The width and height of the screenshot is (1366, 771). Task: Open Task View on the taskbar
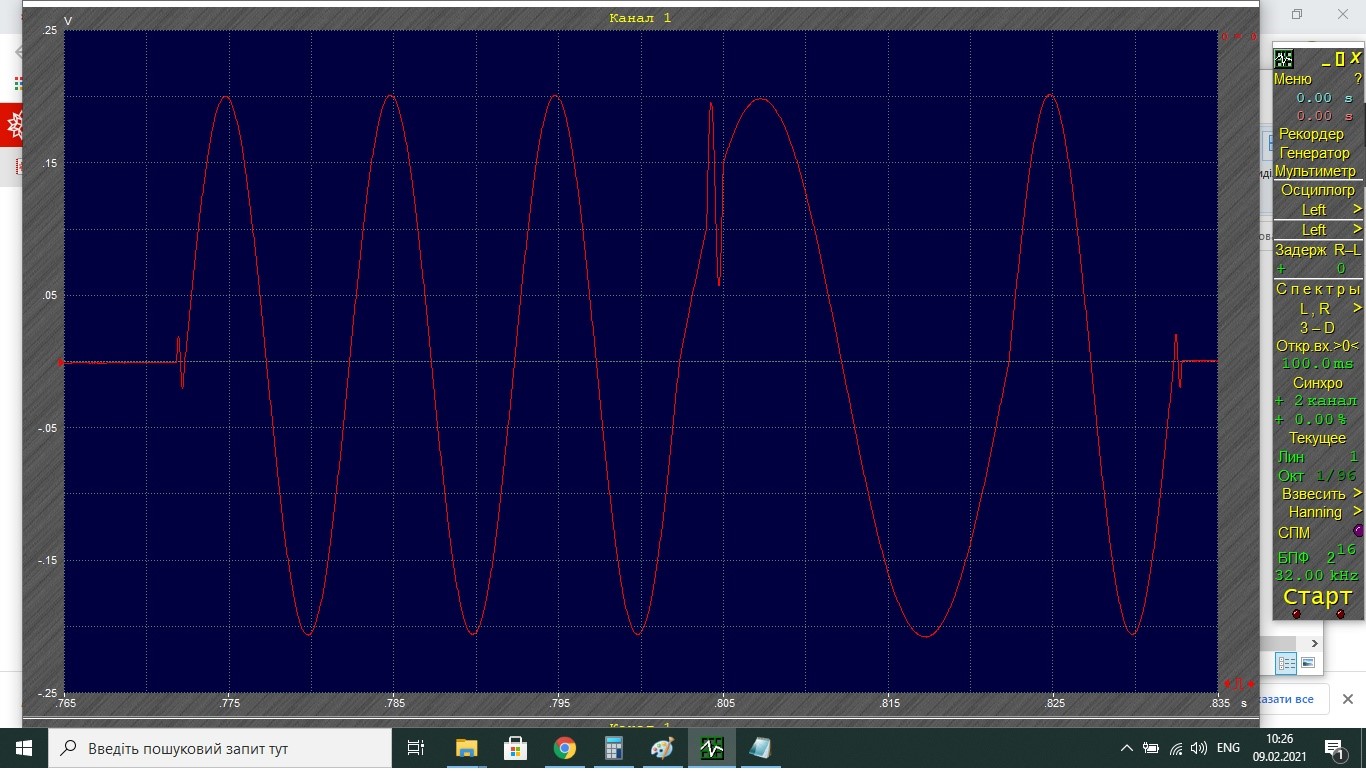coord(416,748)
